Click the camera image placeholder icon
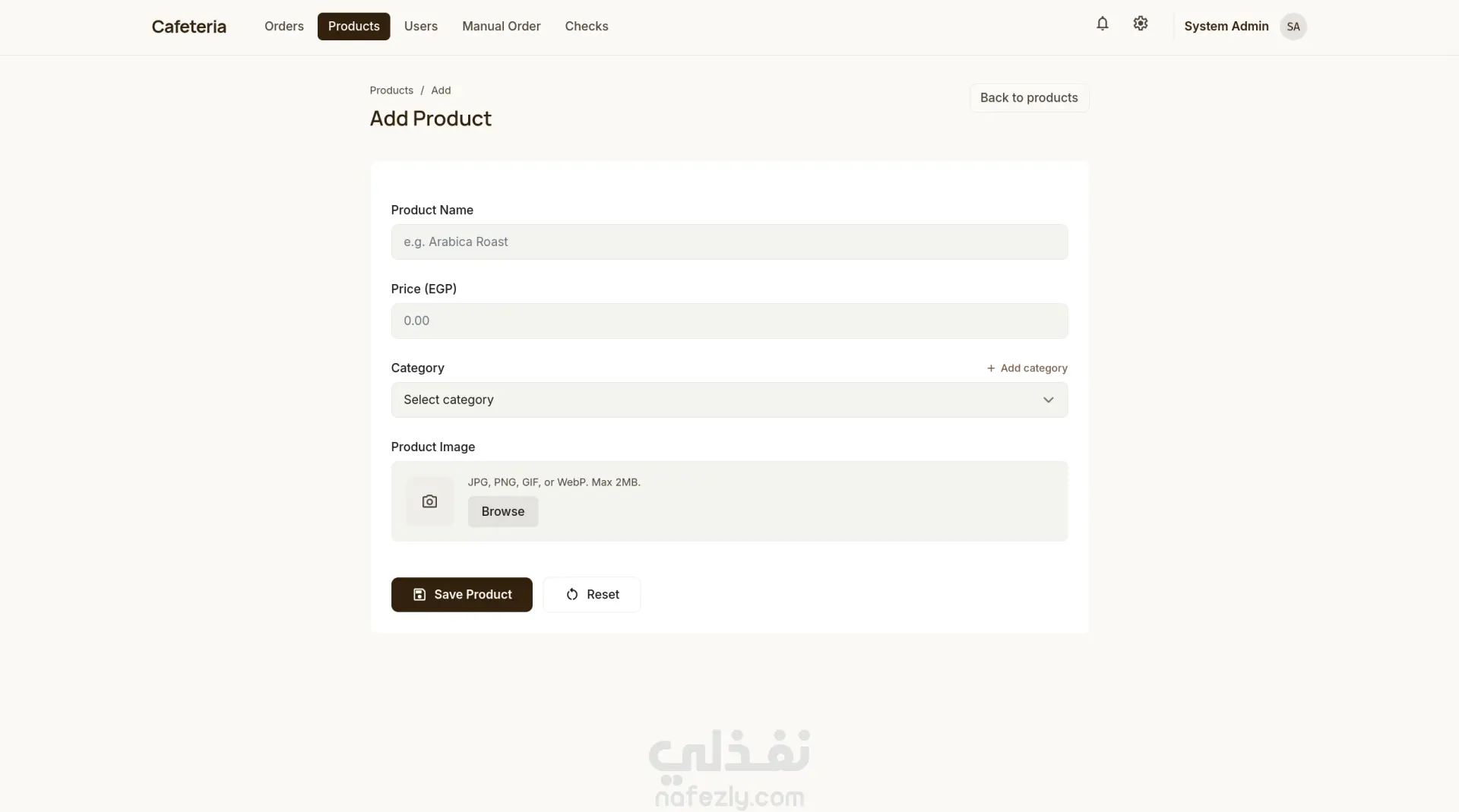Image resolution: width=1459 pixels, height=812 pixels. [x=429, y=501]
